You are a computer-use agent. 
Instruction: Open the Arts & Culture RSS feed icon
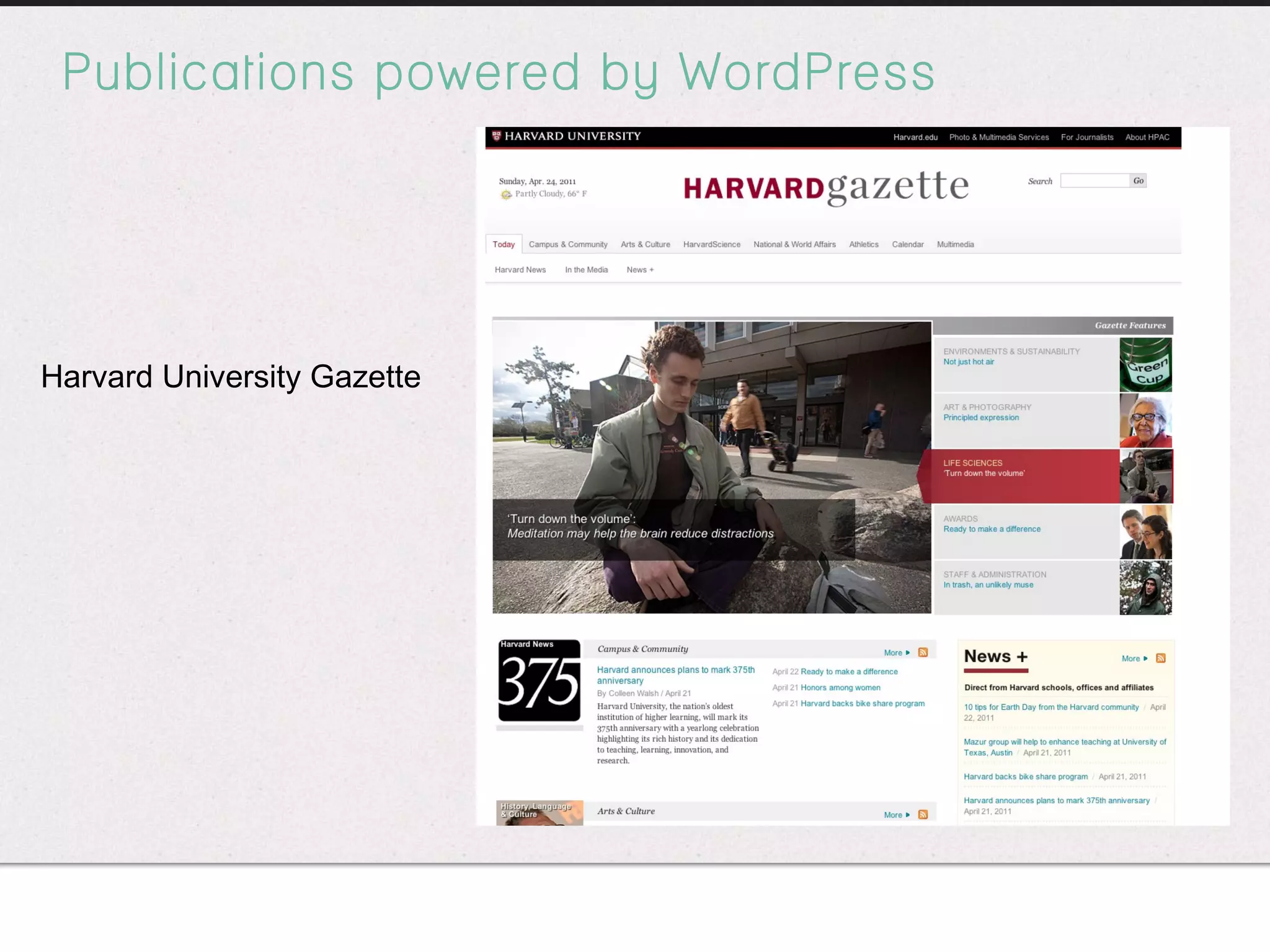(923, 814)
